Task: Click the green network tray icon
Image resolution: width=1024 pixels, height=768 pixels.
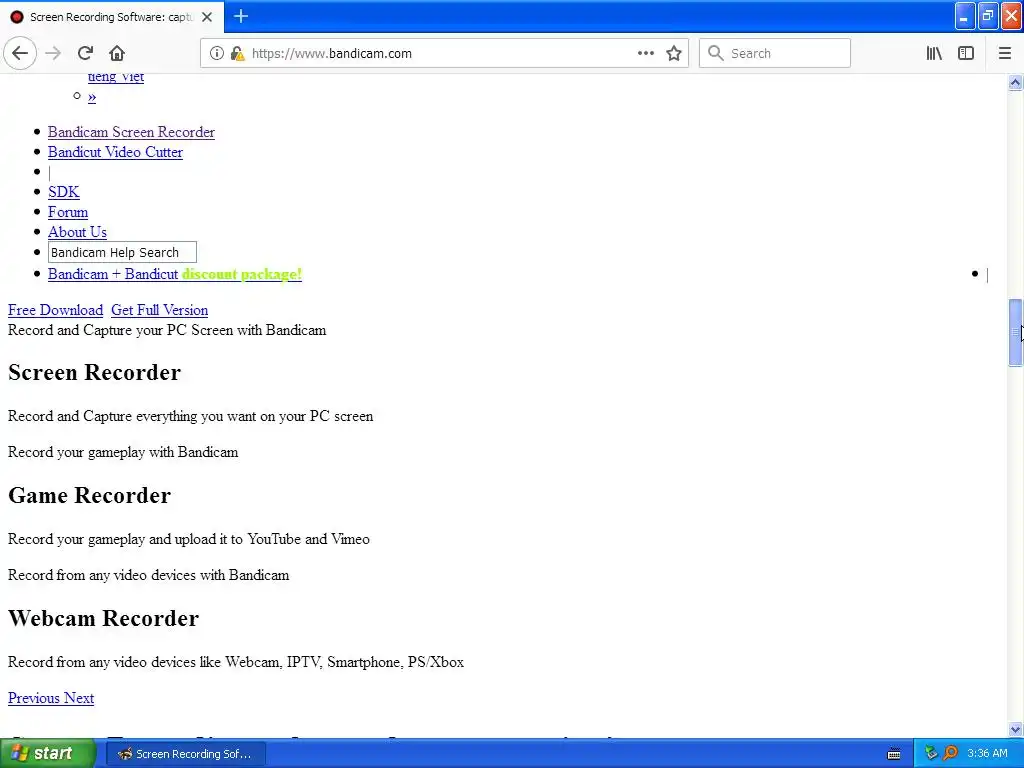Action: 931,754
